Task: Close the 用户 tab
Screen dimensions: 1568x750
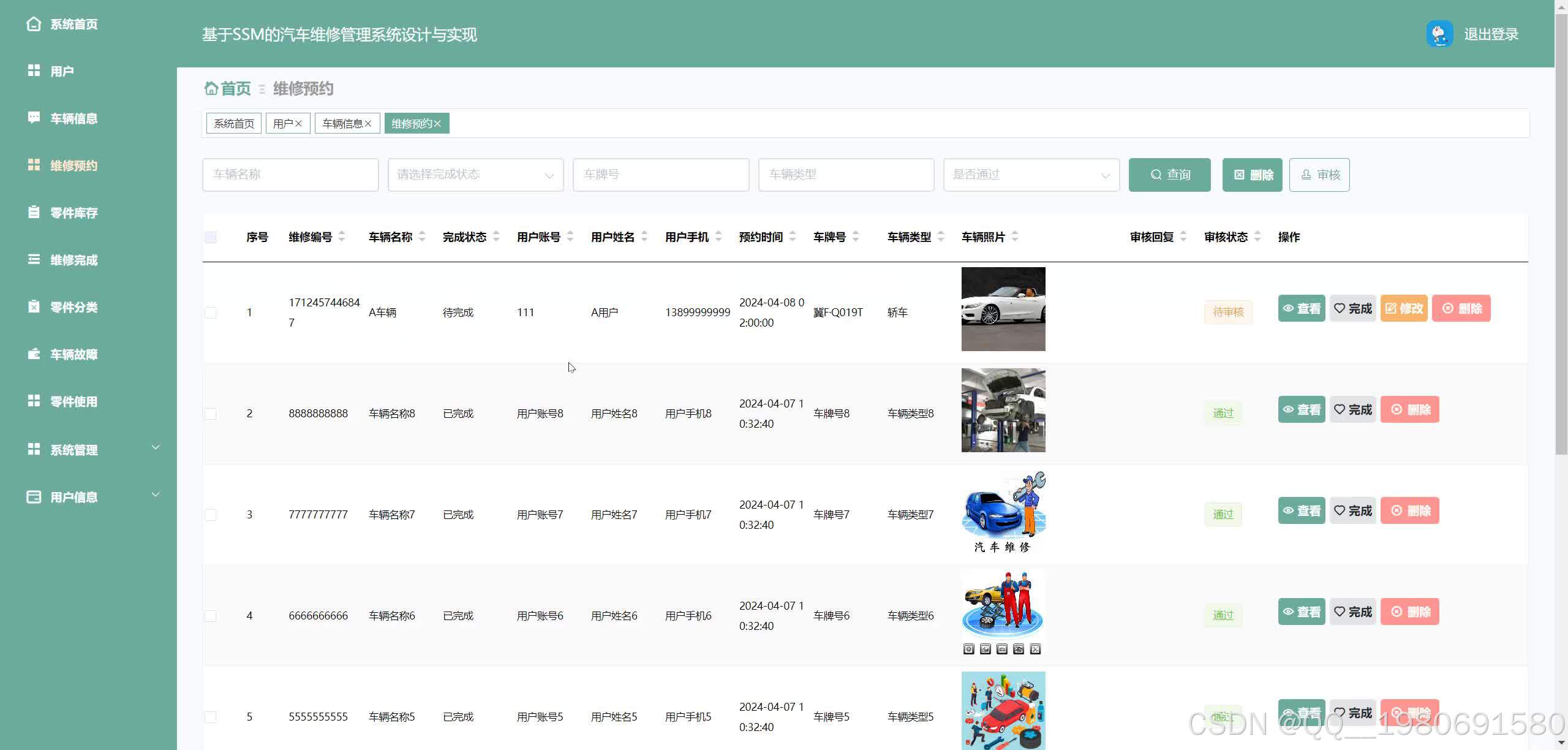Action: tap(300, 123)
